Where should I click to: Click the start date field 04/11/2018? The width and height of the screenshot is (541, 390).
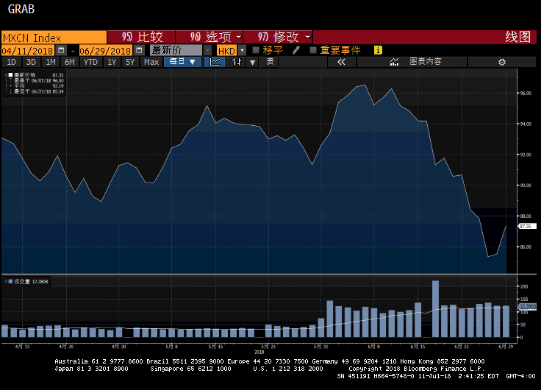[x=28, y=51]
